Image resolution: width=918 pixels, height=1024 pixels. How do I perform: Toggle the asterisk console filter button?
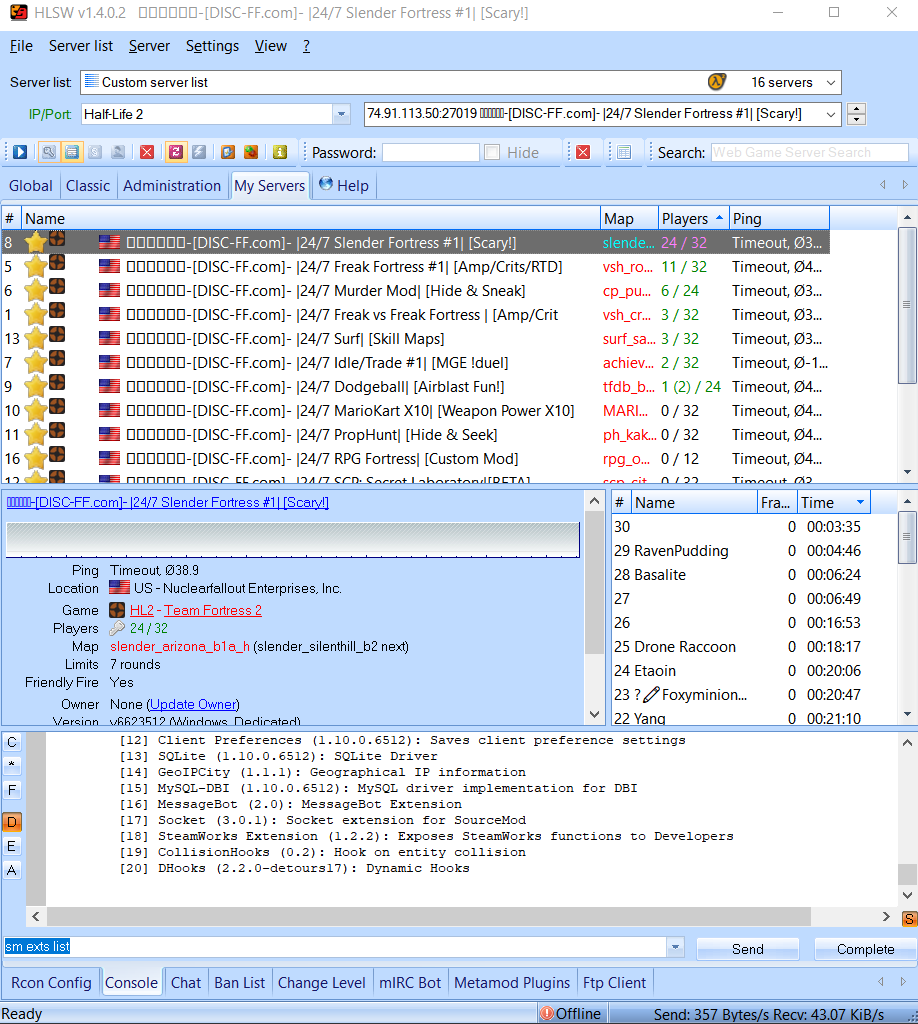click(12, 765)
